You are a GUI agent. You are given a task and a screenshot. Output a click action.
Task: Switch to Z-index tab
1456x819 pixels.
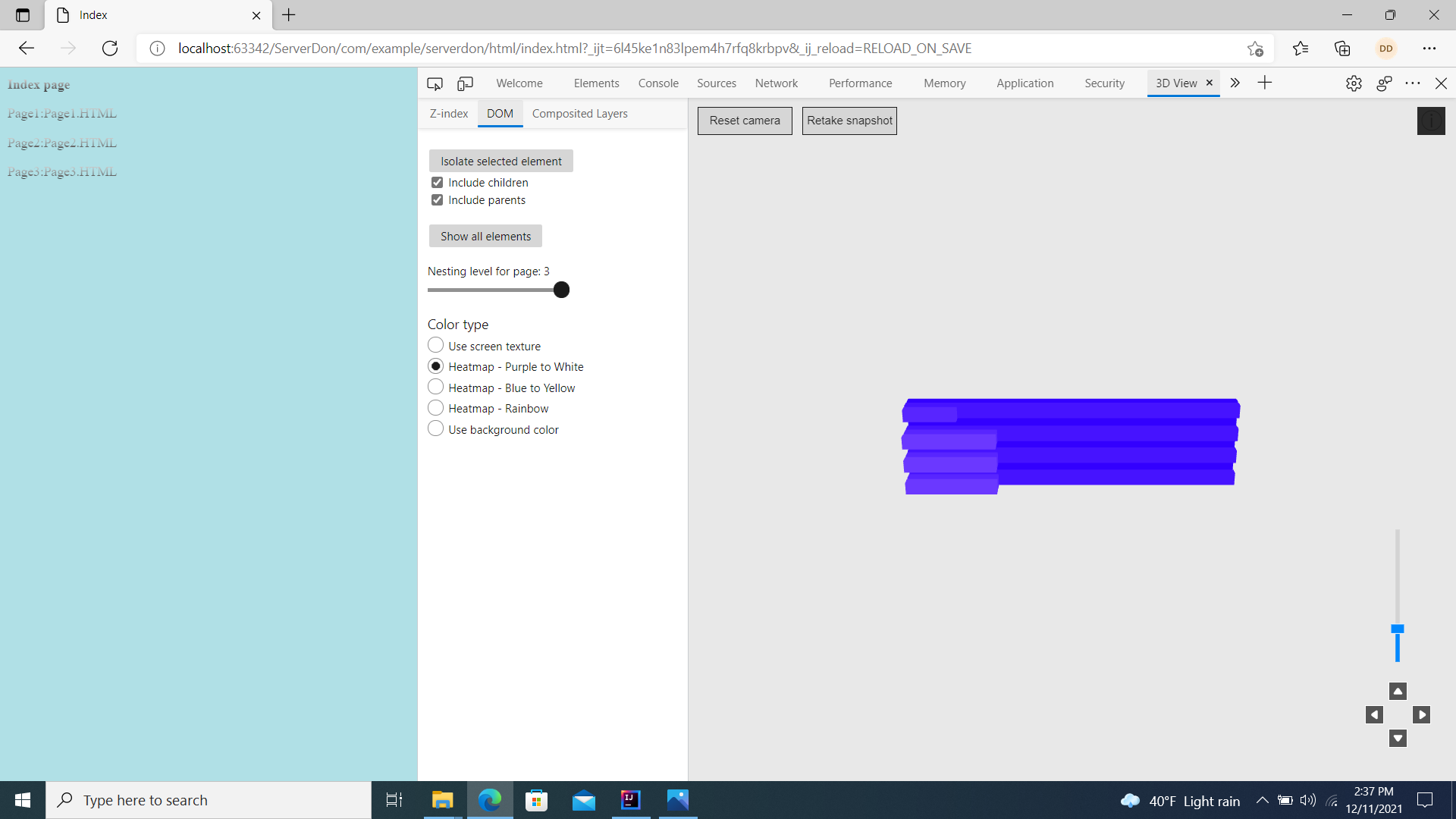coord(448,114)
